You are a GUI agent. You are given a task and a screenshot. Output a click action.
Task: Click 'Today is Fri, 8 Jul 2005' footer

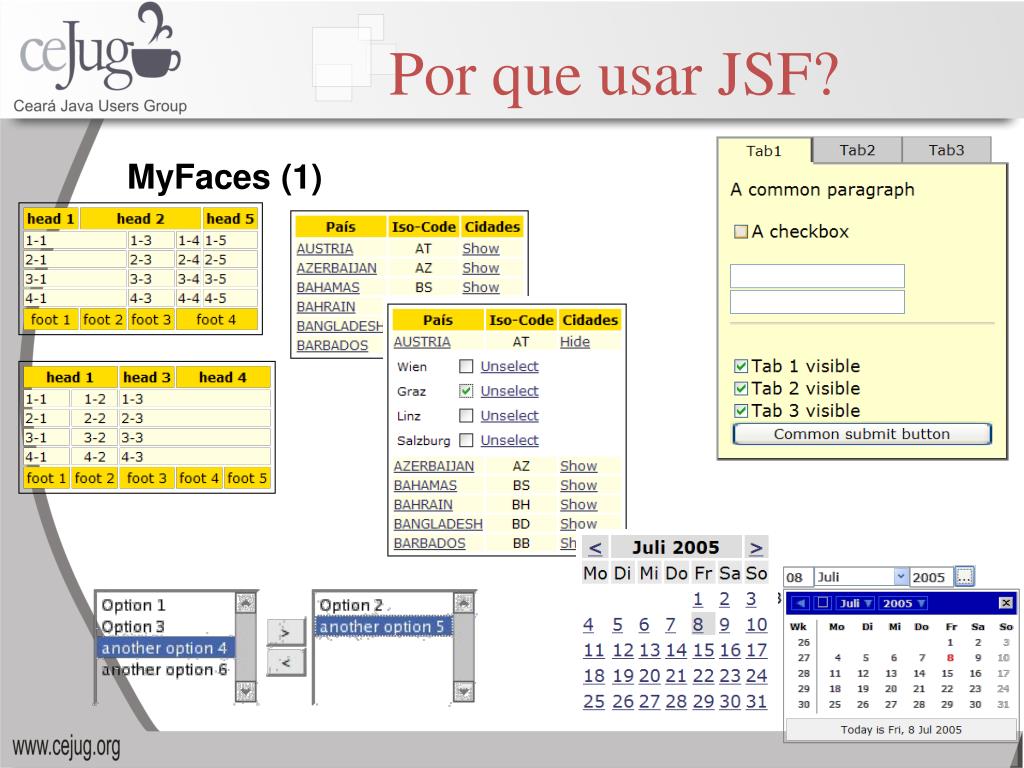[x=901, y=730]
